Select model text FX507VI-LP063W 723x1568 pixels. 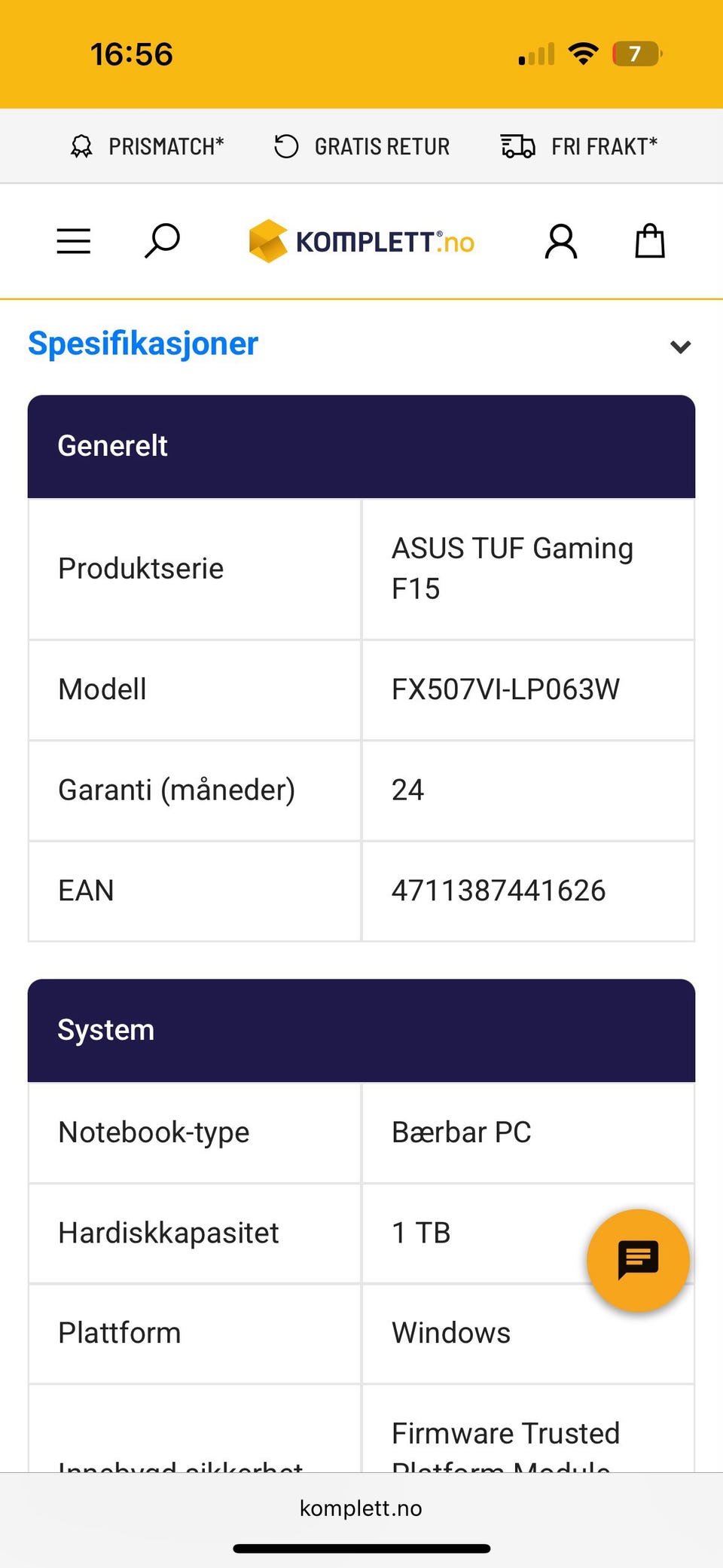pyautogui.click(x=505, y=689)
